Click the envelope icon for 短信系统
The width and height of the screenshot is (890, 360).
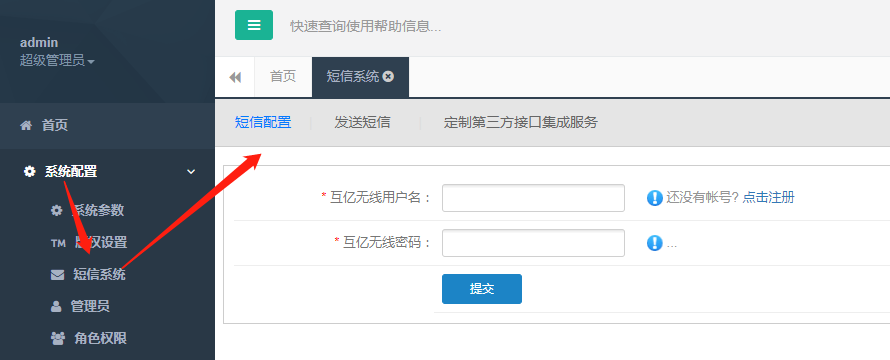point(57,275)
